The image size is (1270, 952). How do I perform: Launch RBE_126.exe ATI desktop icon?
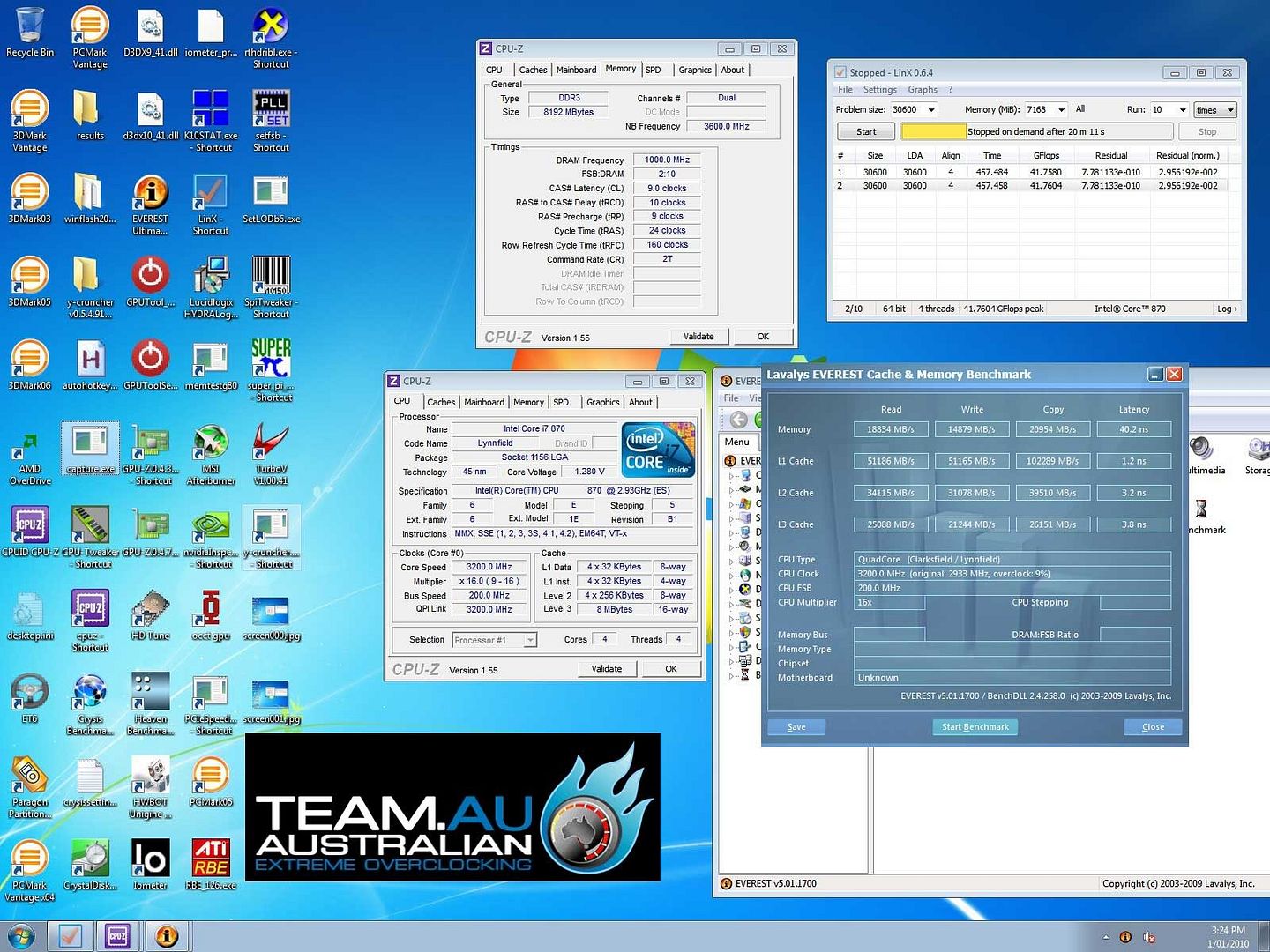211,865
